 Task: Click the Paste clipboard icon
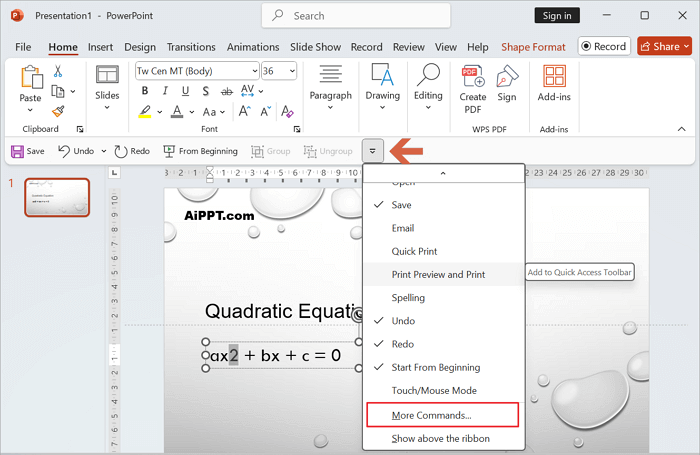[30, 78]
